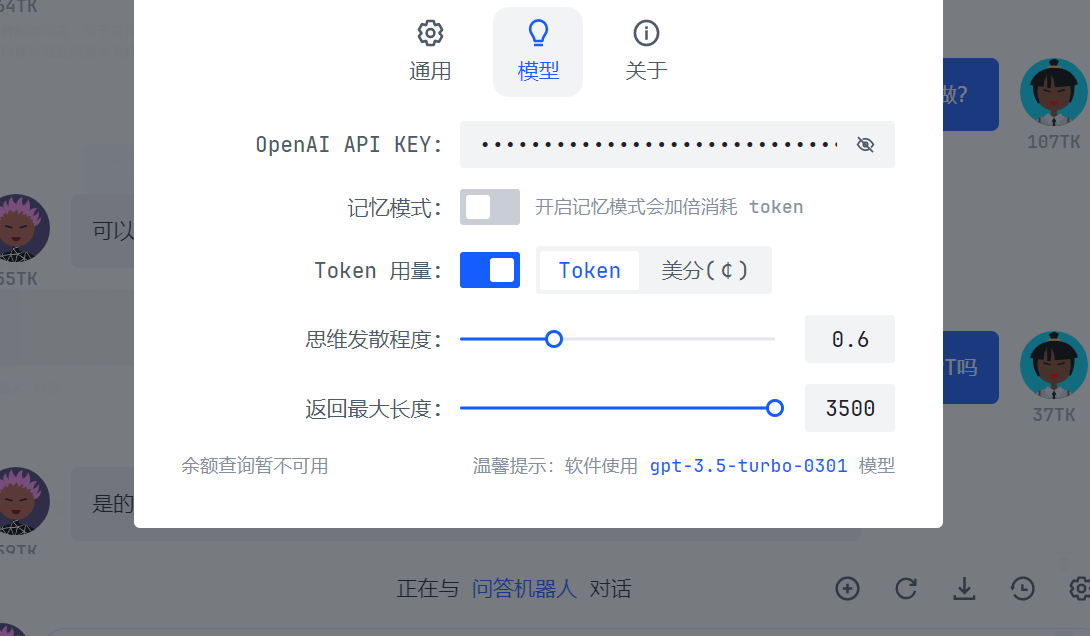Reveal the OpenAI API key
This screenshot has width=1090, height=636.
click(x=865, y=144)
